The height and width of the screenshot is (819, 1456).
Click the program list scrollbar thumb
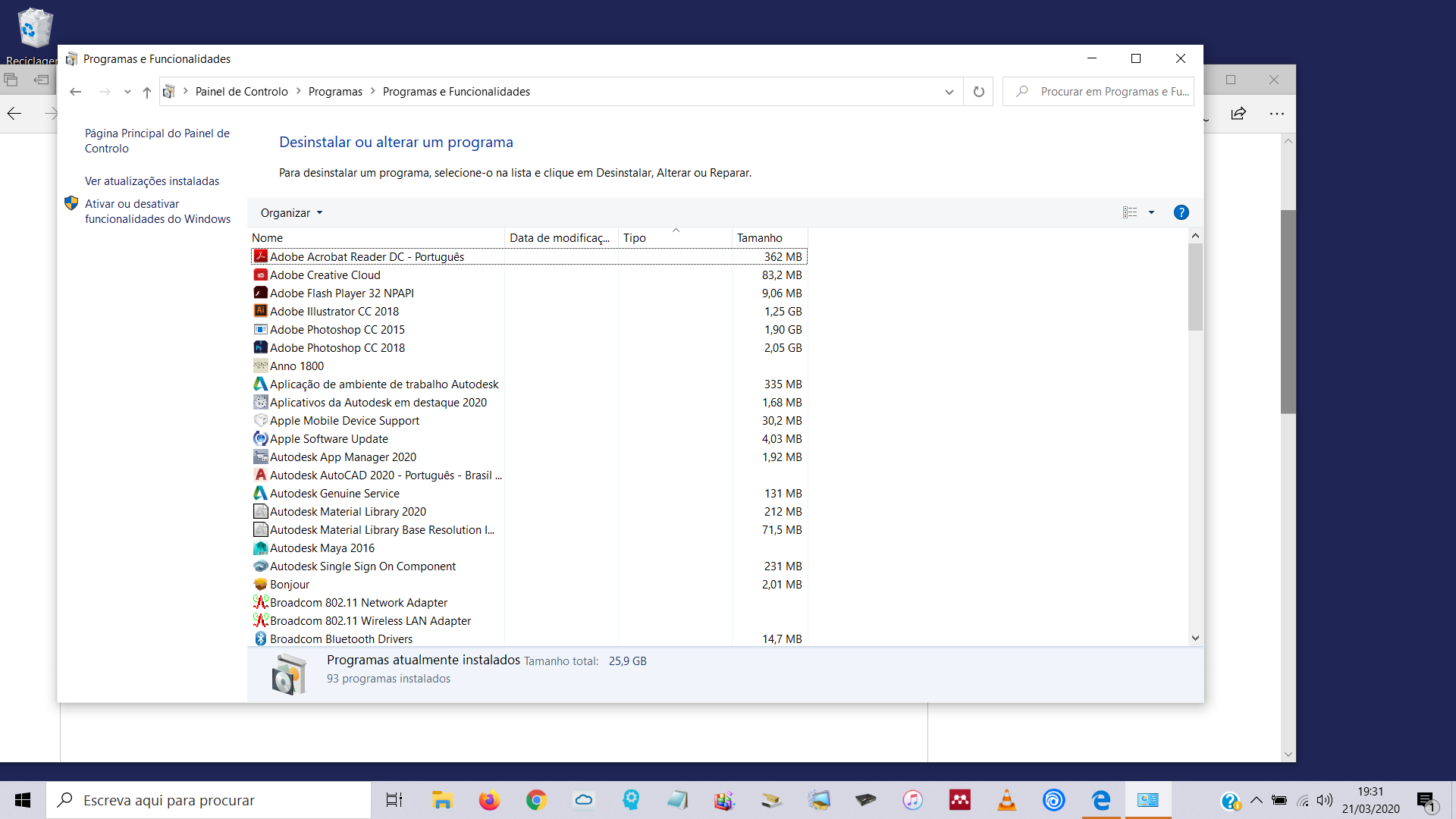pyautogui.click(x=1195, y=287)
